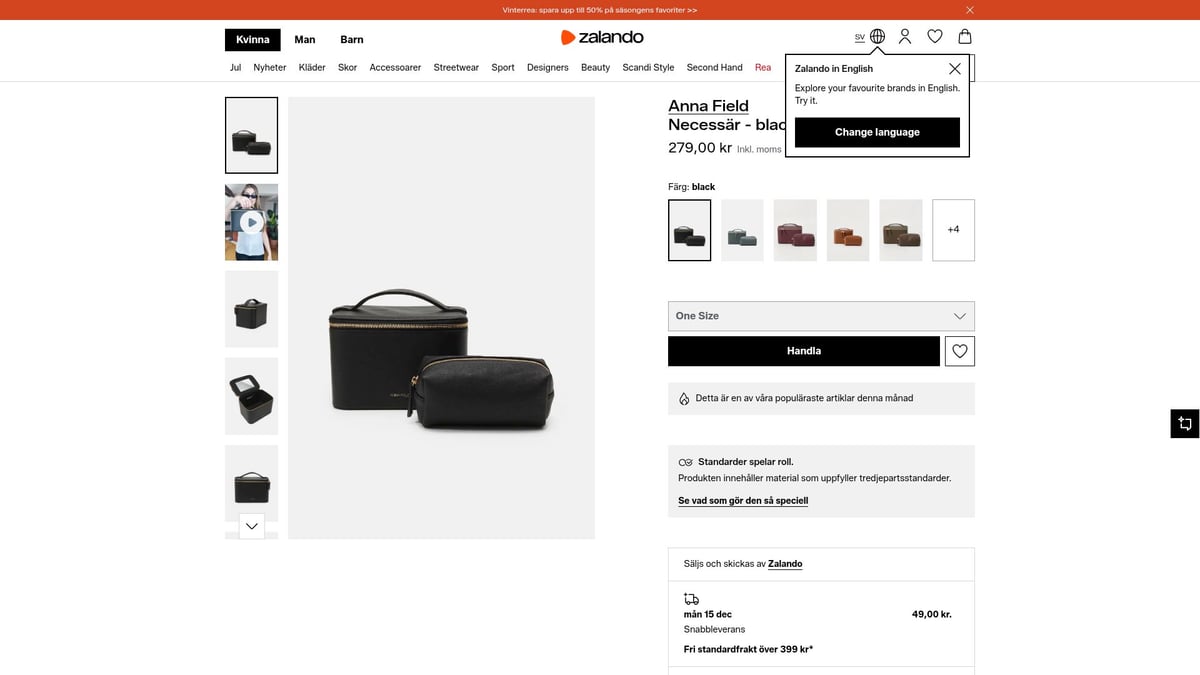
Task: Select the Man category tab
Action: coord(305,40)
